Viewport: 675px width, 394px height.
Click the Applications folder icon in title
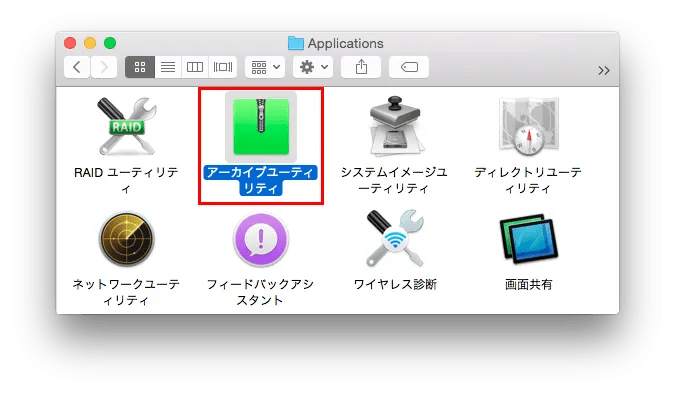pyautogui.click(x=296, y=43)
